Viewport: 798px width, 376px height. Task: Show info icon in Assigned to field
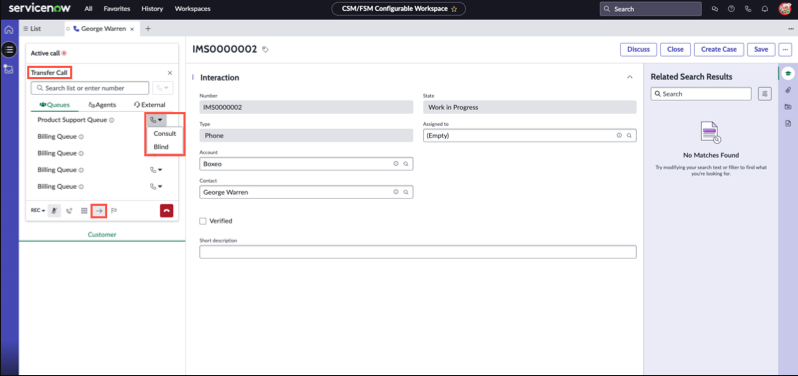(x=619, y=136)
